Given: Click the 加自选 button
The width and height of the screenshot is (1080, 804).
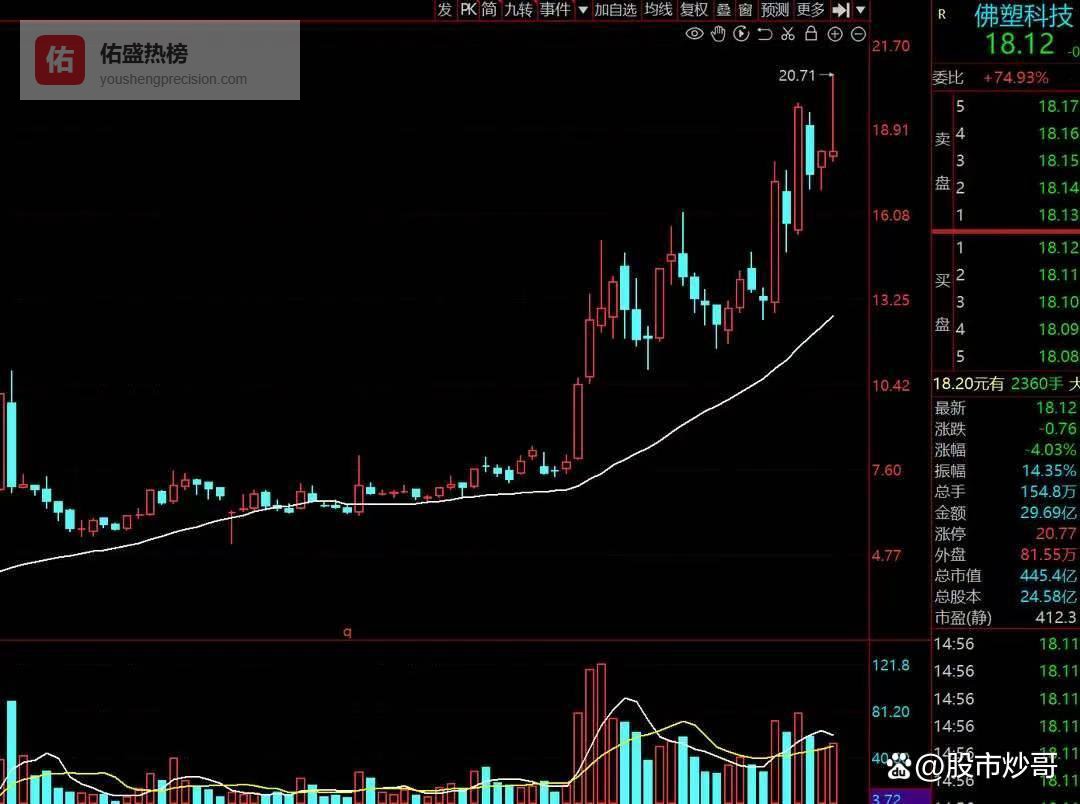Looking at the screenshot, I should click(615, 10).
